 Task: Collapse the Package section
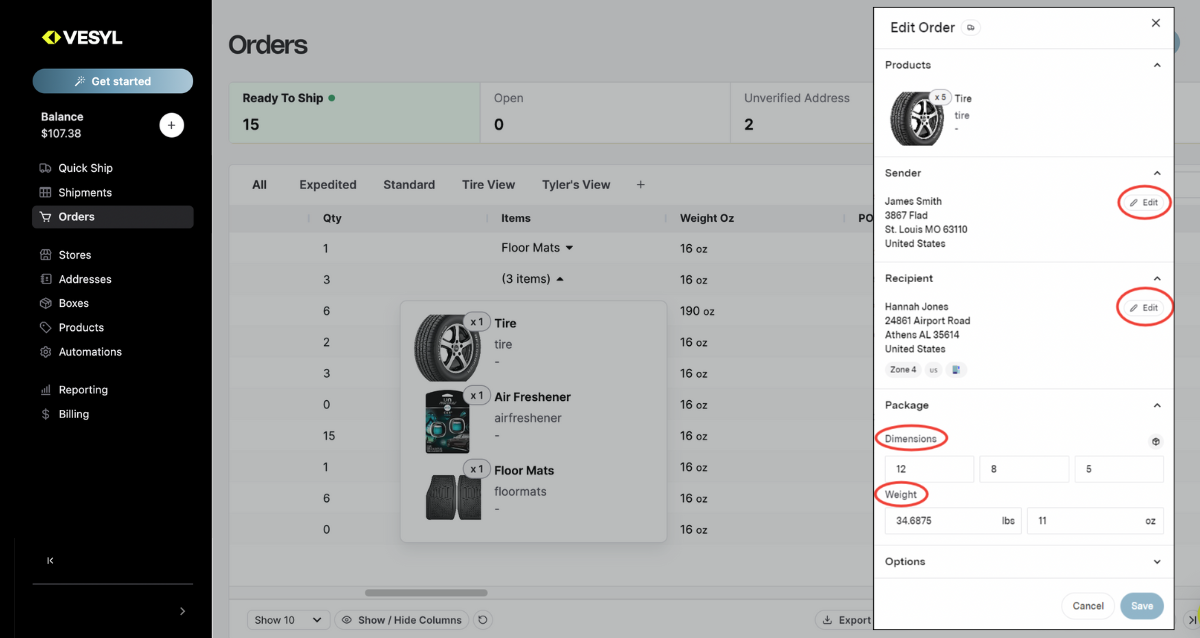coord(1157,405)
